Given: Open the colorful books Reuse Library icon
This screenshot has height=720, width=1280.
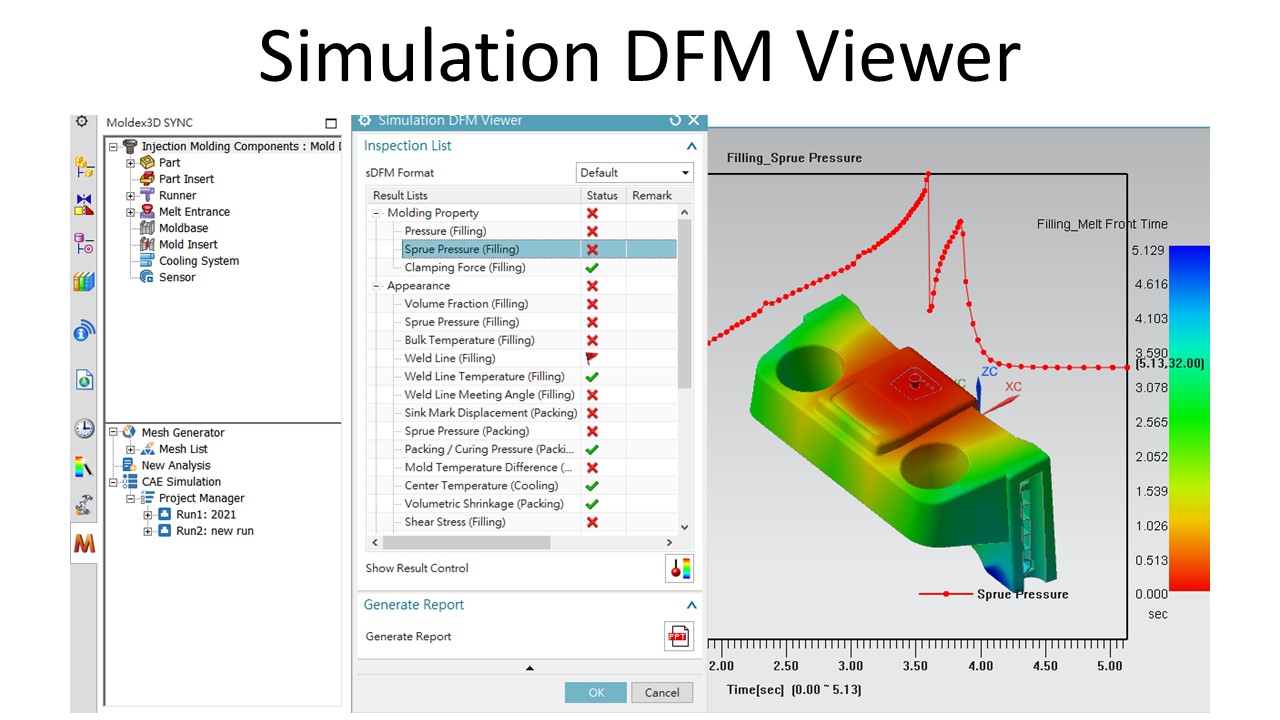Looking at the screenshot, I should (x=84, y=282).
